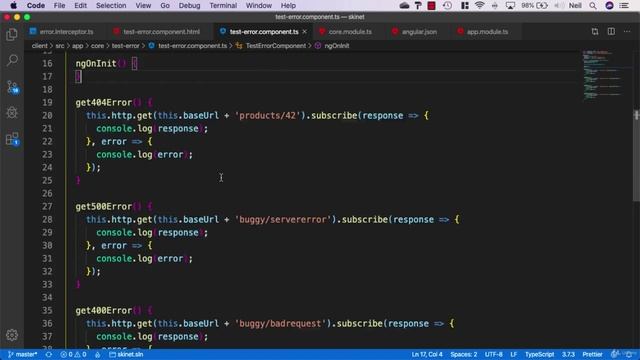Click the test-error folder breadcrumb
The image size is (640, 360).
point(126,46)
